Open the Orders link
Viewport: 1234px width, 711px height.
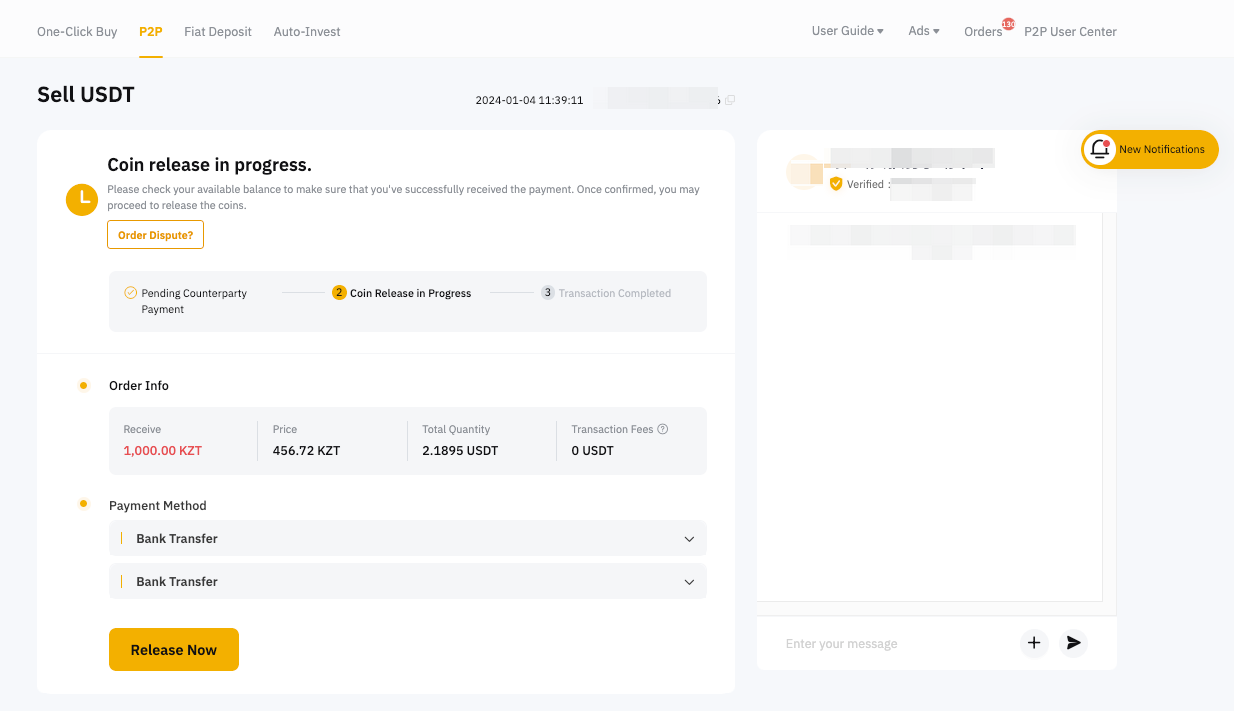tap(983, 32)
